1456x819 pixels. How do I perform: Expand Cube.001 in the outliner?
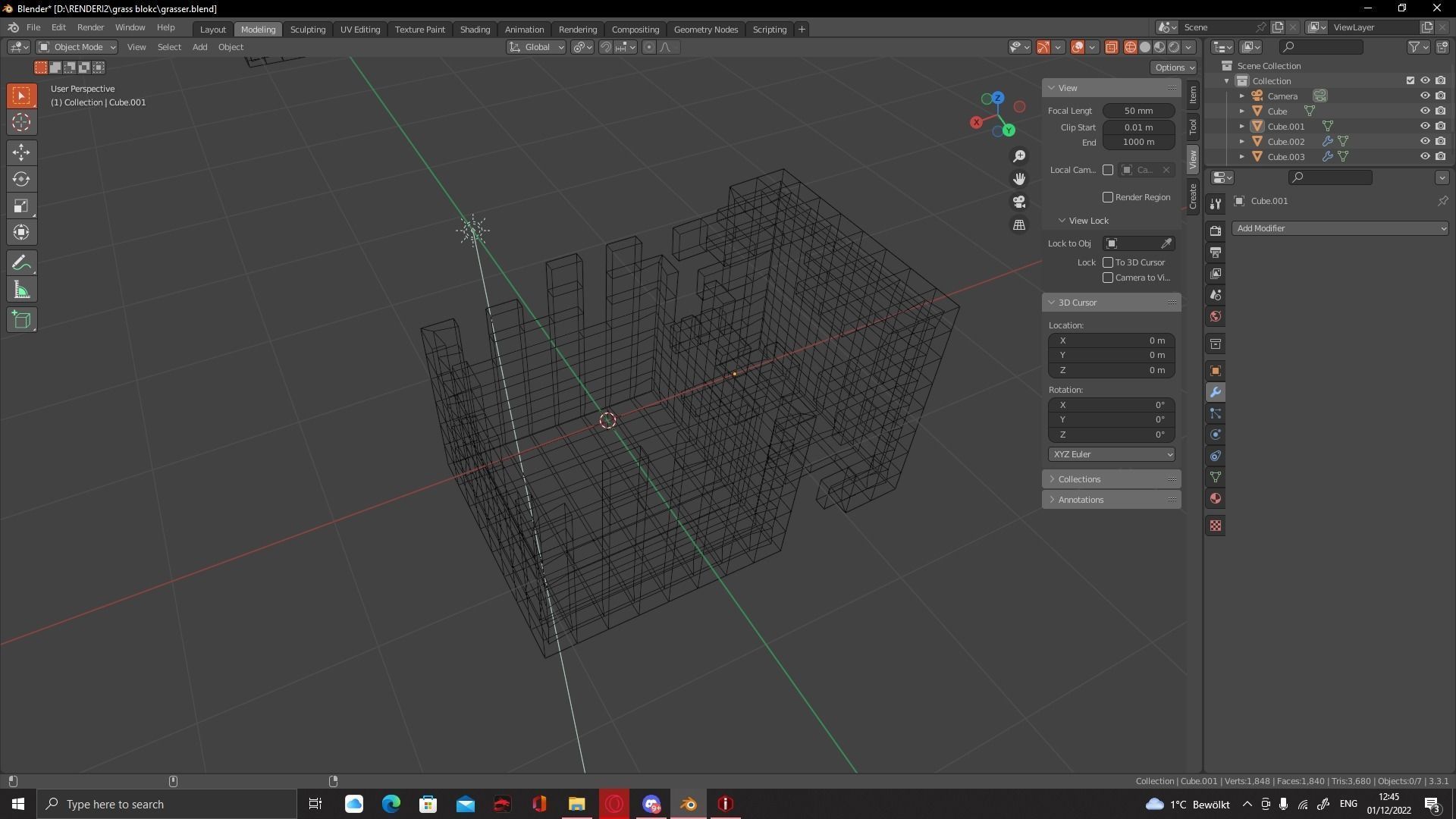coord(1241,126)
